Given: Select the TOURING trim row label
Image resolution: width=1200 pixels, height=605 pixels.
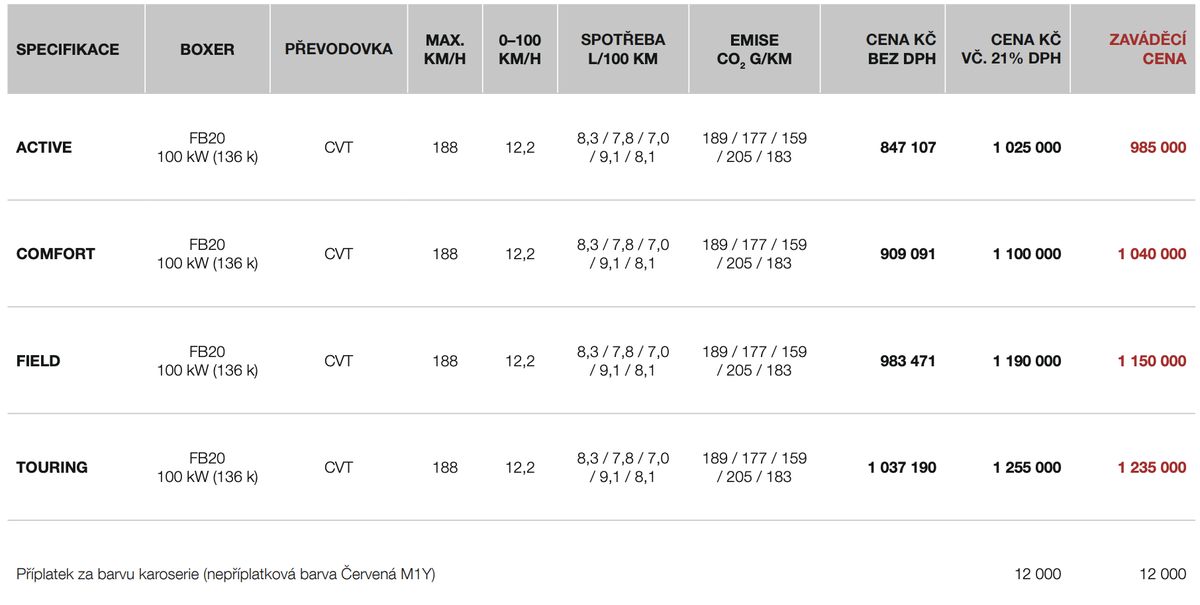Looking at the screenshot, I should (52, 467).
